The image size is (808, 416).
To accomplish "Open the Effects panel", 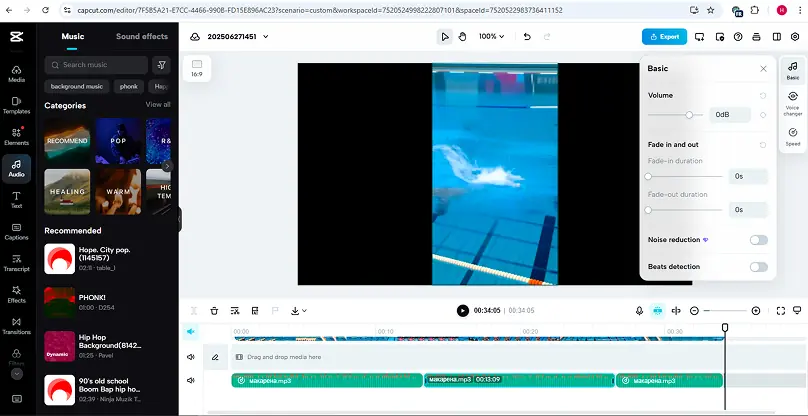I will pos(16,295).
